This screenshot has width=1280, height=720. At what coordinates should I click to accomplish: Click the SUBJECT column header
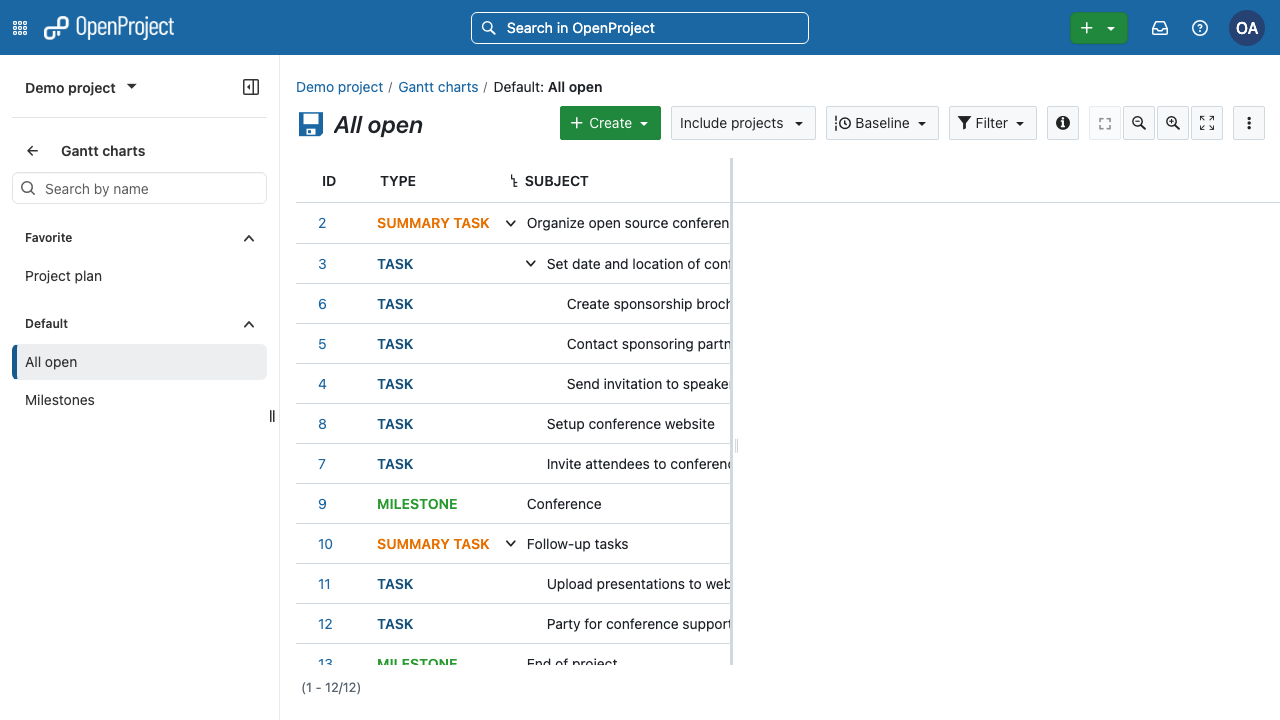pyautogui.click(x=557, y=181)
